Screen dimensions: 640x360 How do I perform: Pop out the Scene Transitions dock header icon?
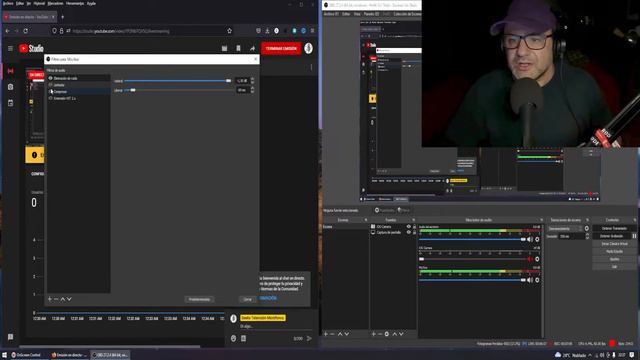[587, 220]
